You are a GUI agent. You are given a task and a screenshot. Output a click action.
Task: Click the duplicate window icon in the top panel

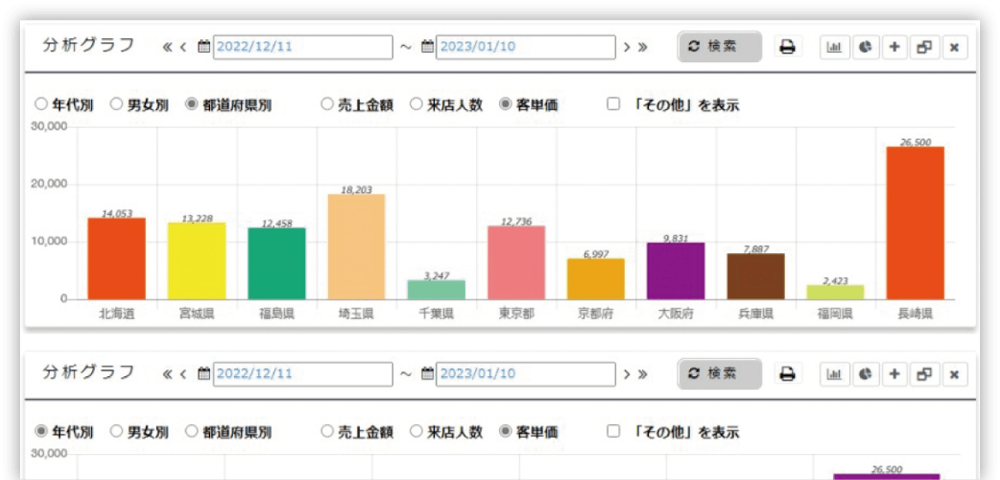pos(924,47)
